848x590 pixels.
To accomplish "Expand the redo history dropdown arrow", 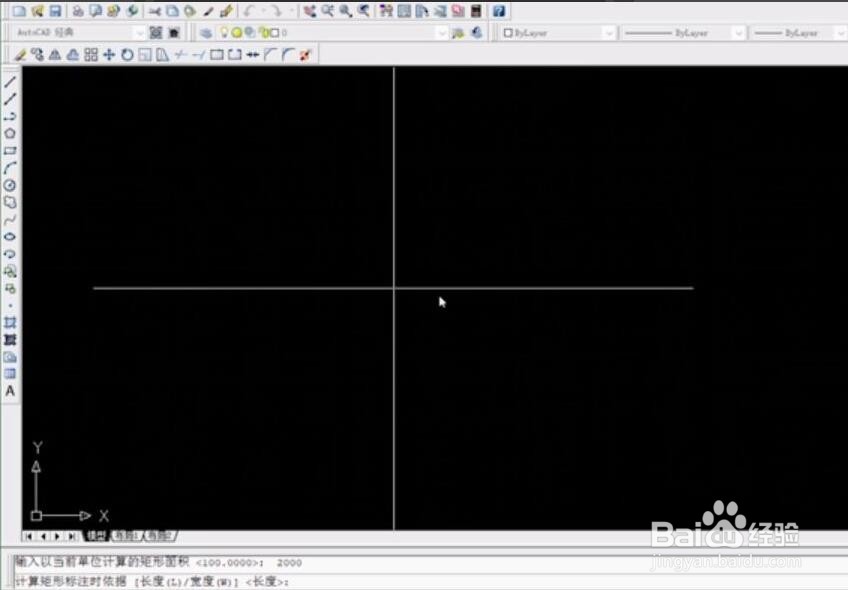I will pyautogui.click(x=290, y=11).
